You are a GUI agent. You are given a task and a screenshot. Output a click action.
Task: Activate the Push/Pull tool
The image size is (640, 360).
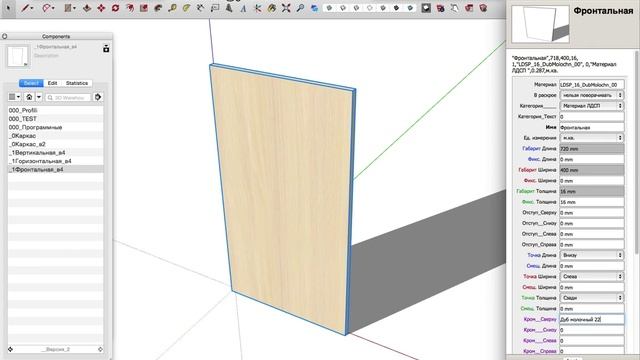tap(87, 8)
